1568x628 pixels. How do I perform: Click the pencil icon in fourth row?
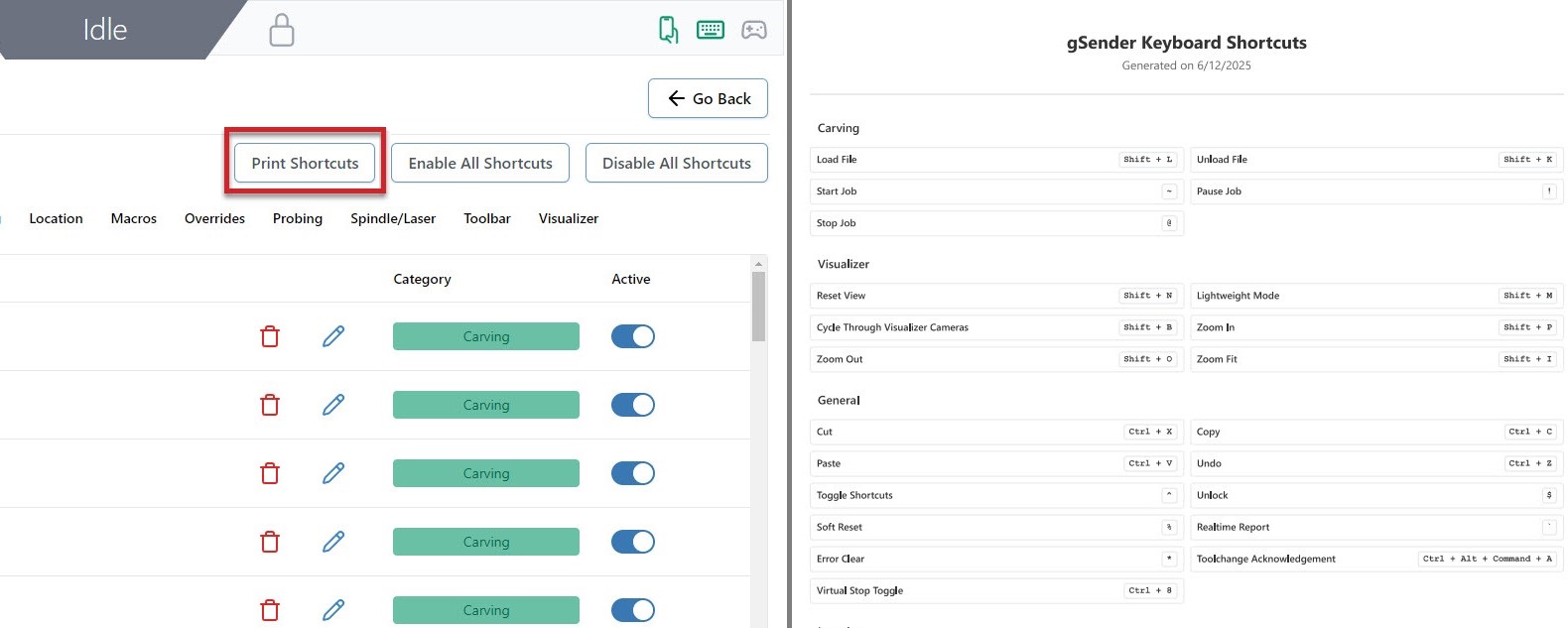coord(333,542)
